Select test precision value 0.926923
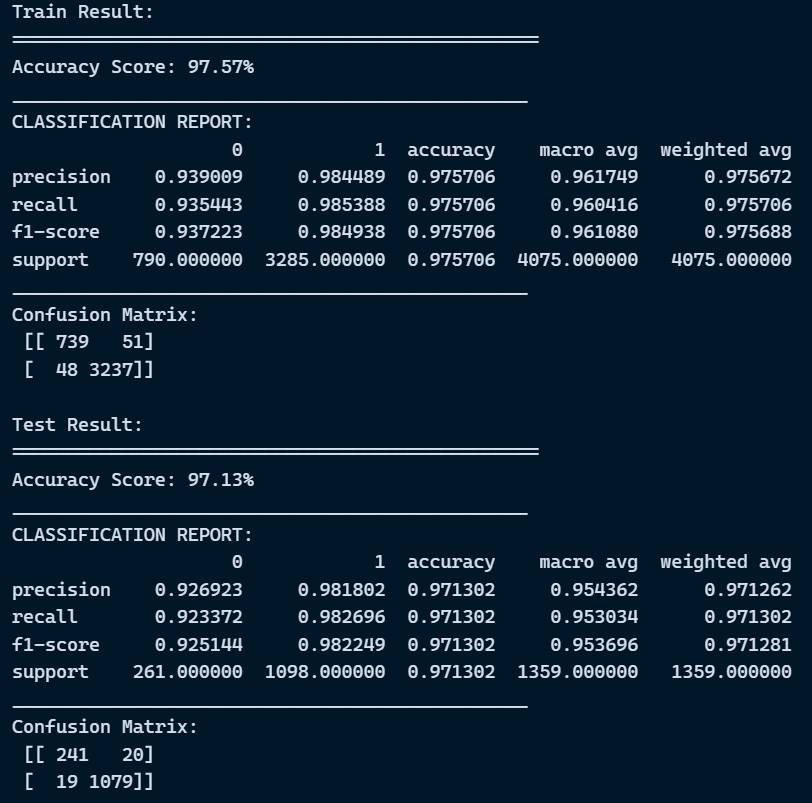Viewport: 812px width, 803px height. 199,590
